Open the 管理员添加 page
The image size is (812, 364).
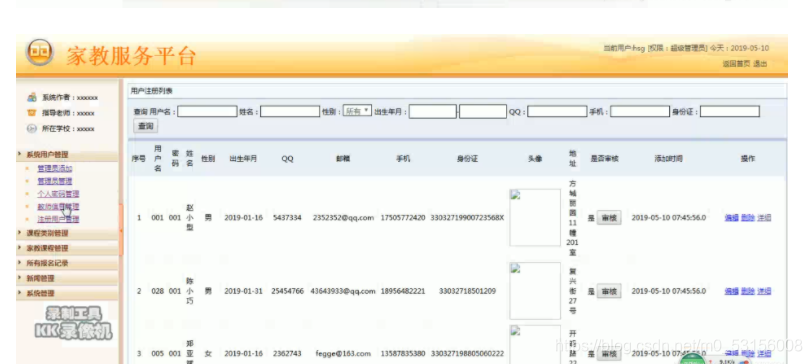tap(54, 168)
